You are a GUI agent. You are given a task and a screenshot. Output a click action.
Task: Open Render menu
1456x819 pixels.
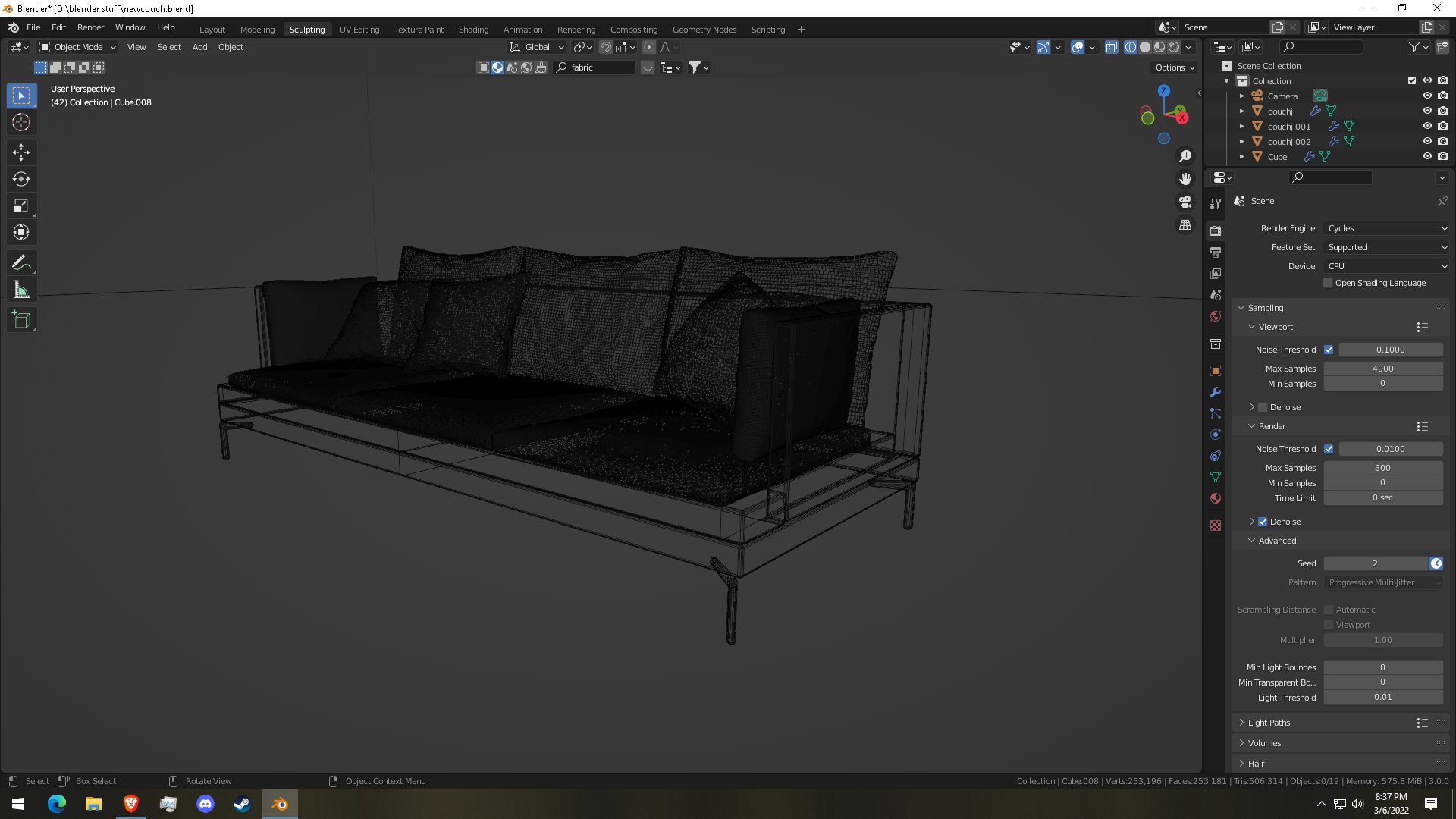(90, 27)
